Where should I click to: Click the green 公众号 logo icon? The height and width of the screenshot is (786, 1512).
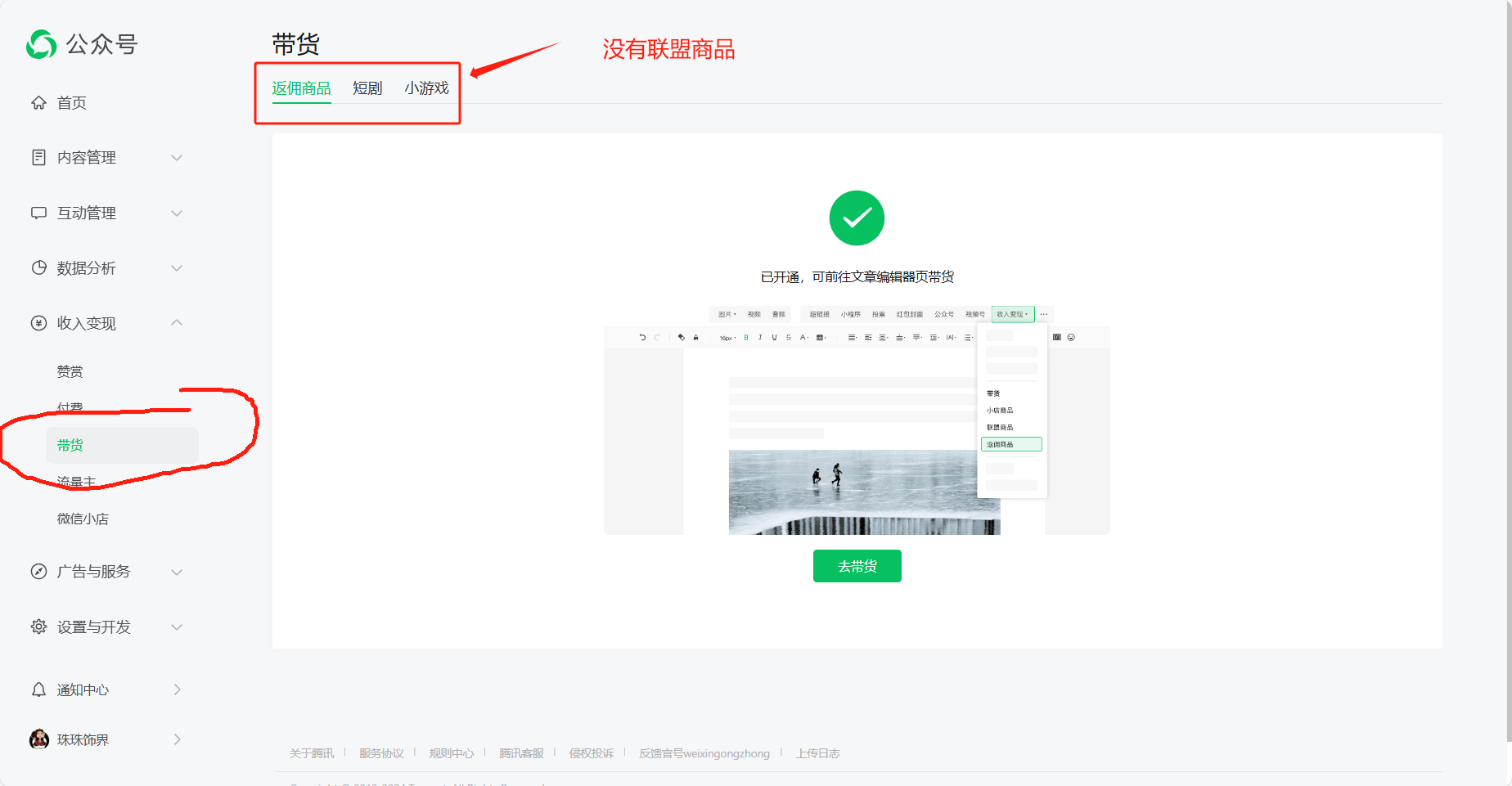tap(41, 44)
